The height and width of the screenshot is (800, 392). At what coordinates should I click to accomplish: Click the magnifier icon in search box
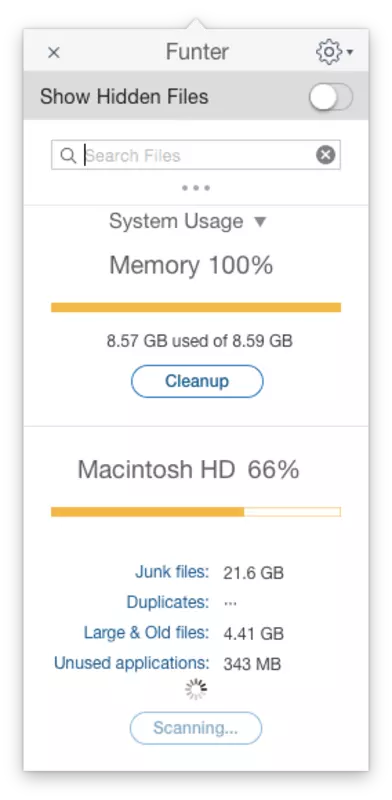(68, 155)
